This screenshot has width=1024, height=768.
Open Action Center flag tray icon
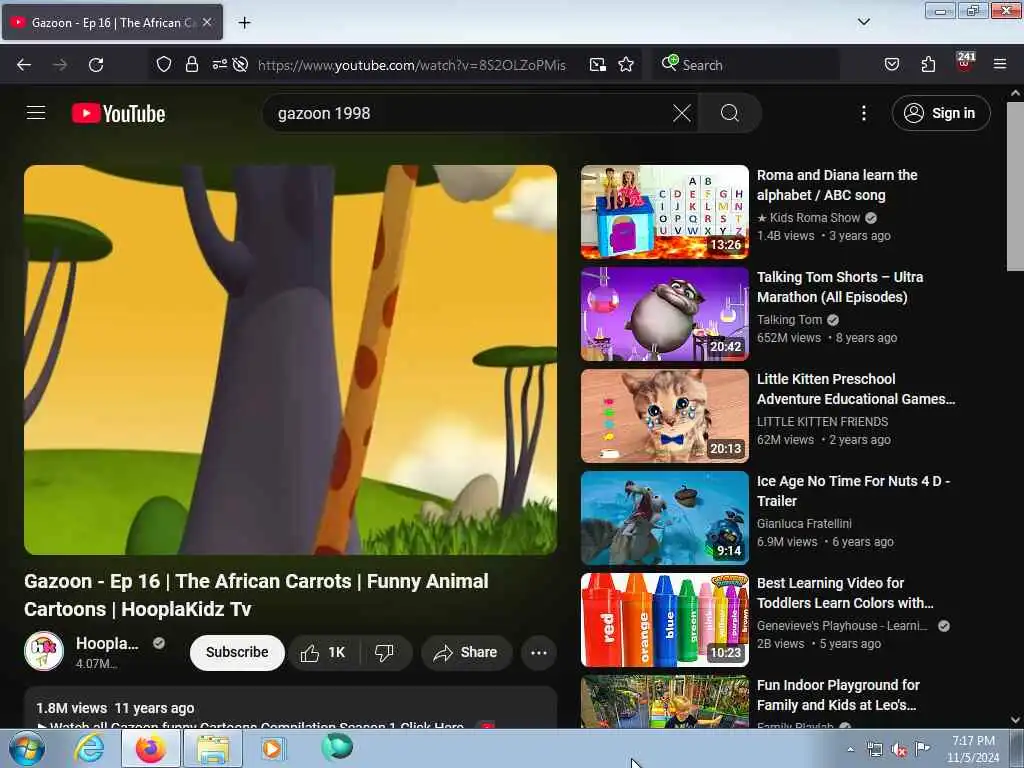[x=922, y=749]
